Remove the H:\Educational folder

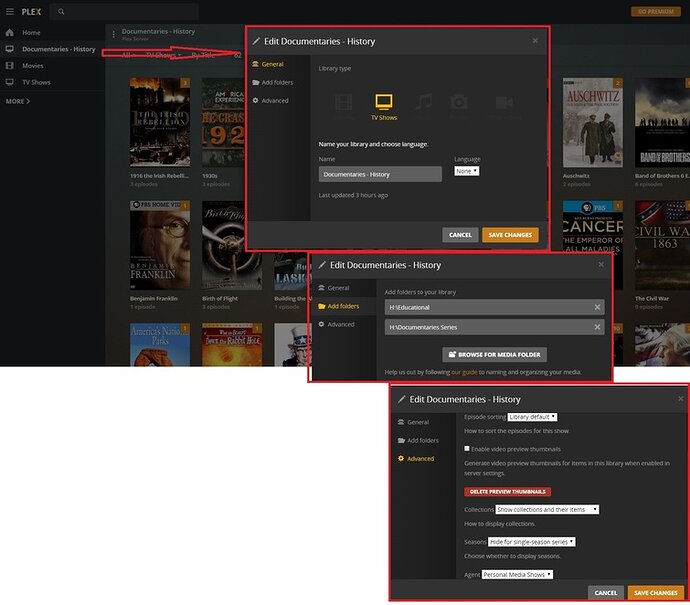point(597,307)
